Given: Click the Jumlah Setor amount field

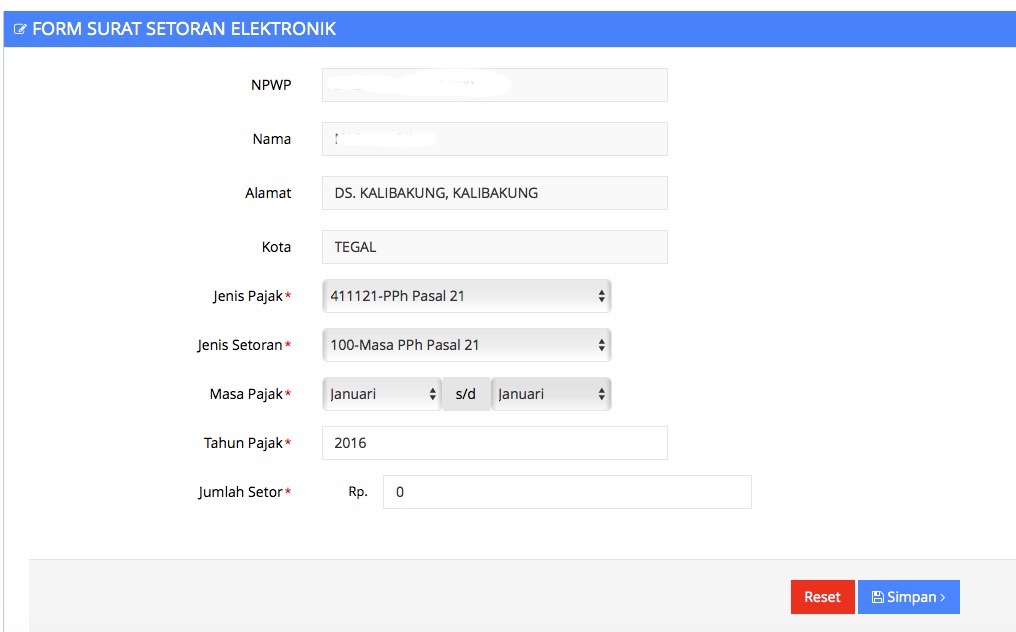Looking at the screenshot, I should pyautogui.click(x=566, y=492).
